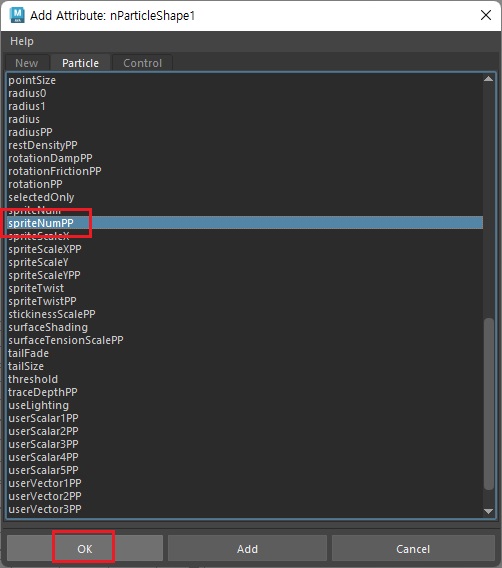The width and height of the screenshot is (502, 568).
Task: Select userVector1PP attribute
Action: 245,484
